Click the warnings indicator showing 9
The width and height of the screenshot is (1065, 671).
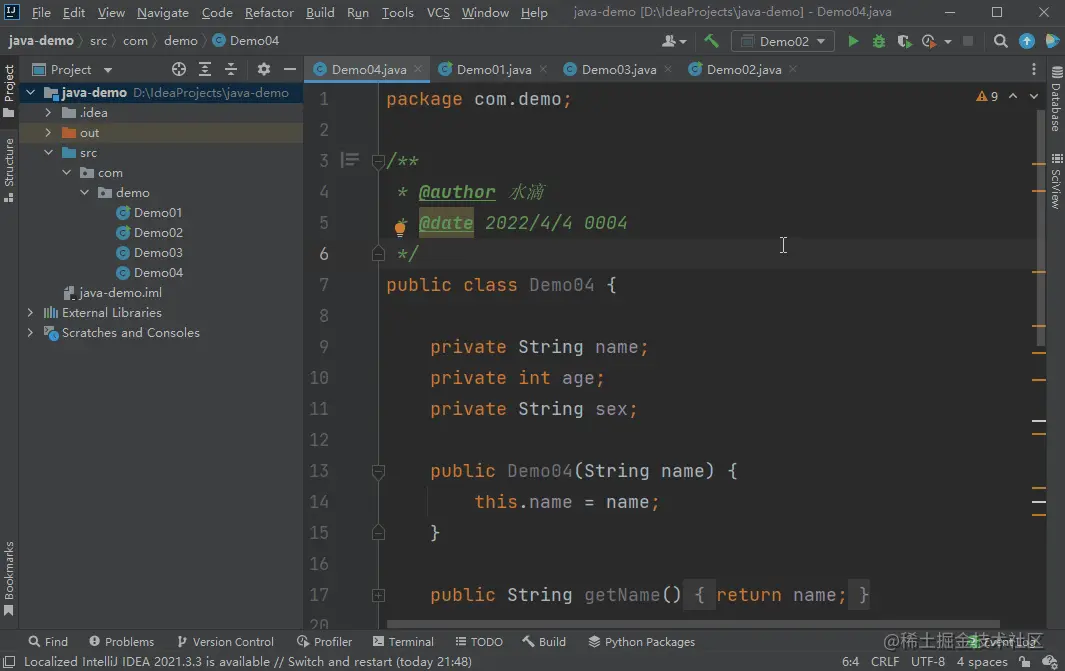pyautogui.click(x=987, y=96)
